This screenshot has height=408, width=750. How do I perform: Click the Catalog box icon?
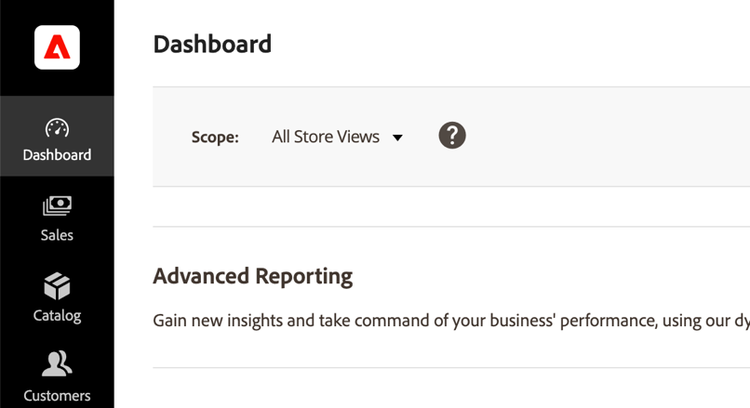(x=57, y=287)
